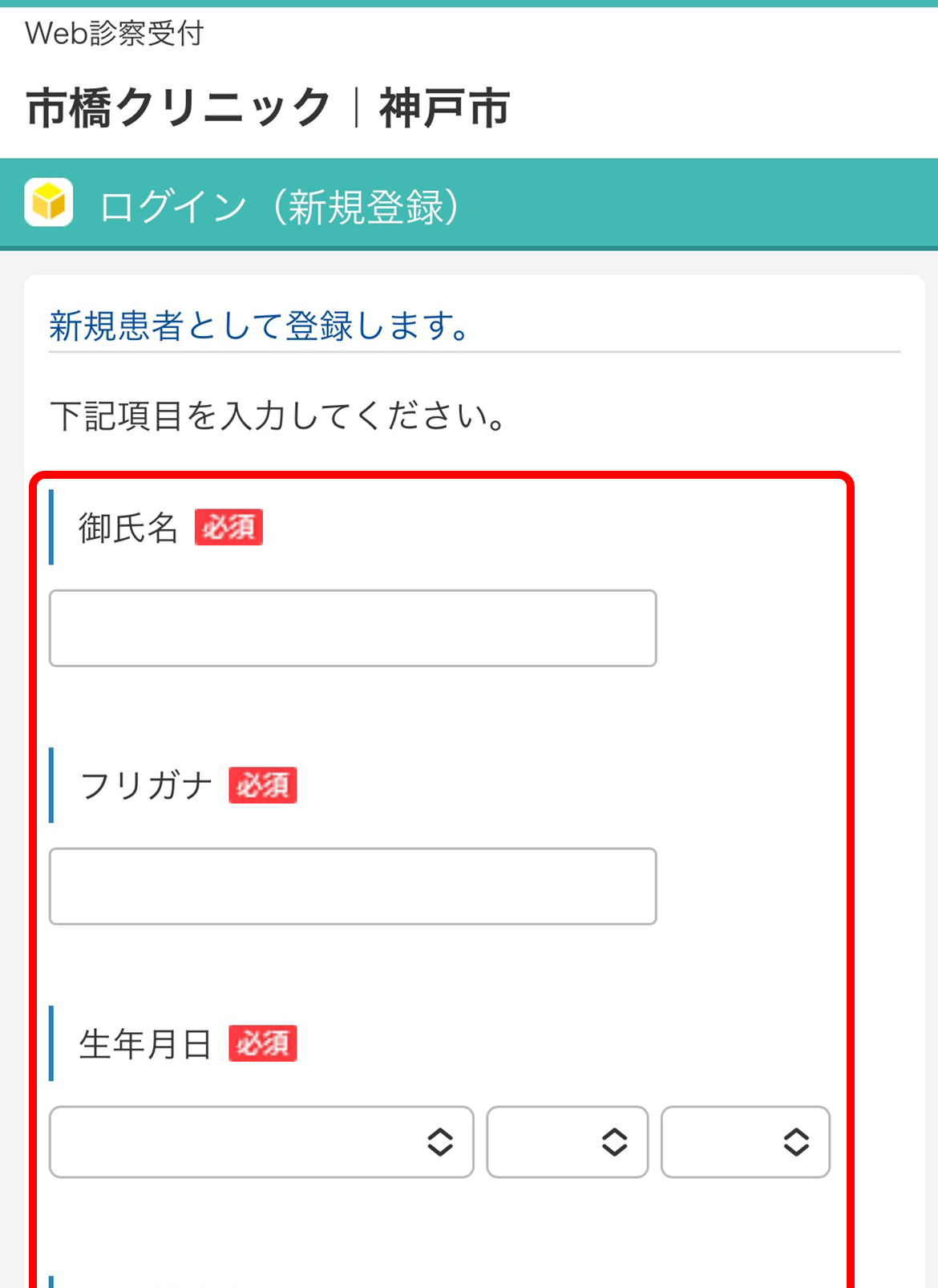The height and width of the screenshot is (1288, 938).
Task: Click the up-down arrows on the birth day selector
Action: pyautogui.click(x=795, y=1142)
